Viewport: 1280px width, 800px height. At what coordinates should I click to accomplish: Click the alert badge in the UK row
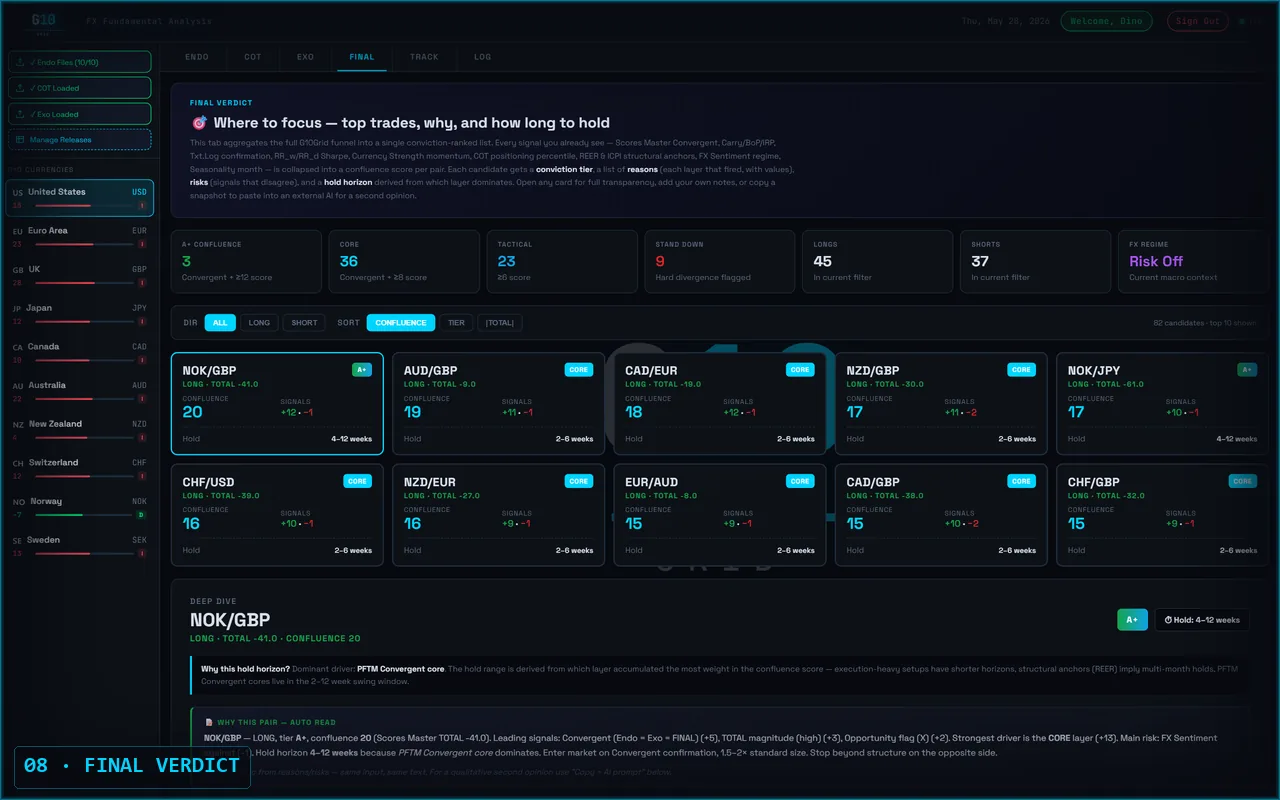click(141, 282)
